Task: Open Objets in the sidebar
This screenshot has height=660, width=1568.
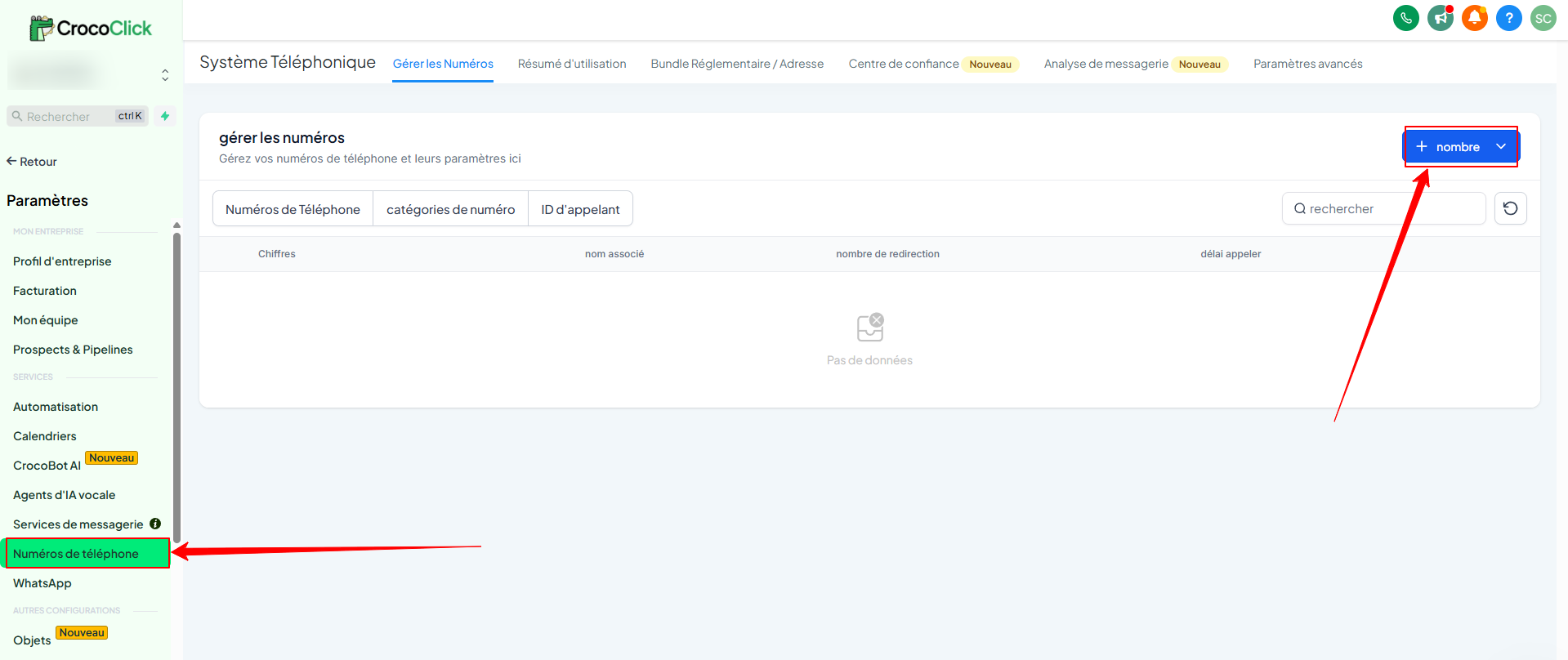Action: 32,640
